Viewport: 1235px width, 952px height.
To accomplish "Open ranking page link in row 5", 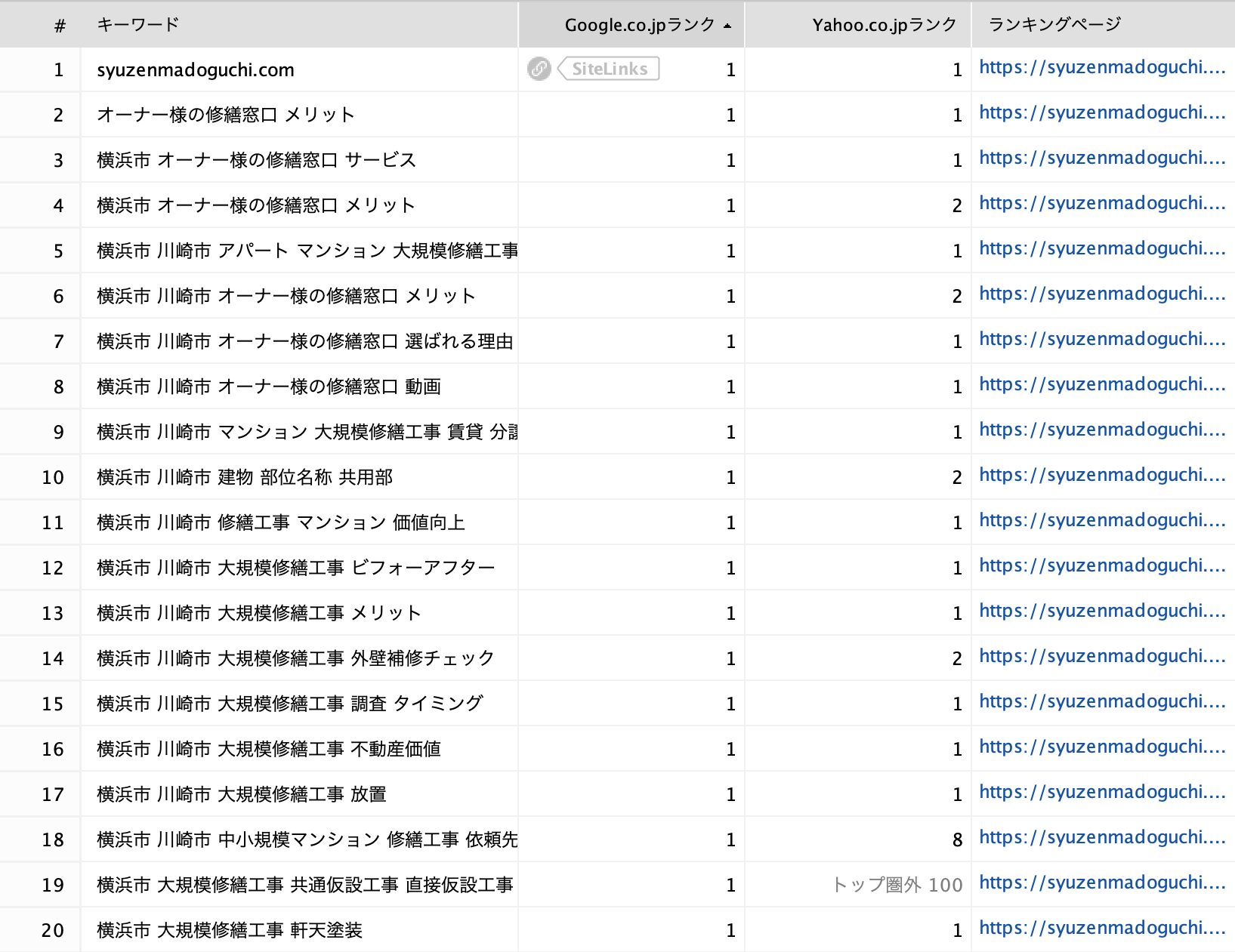I will point(1102,248).
